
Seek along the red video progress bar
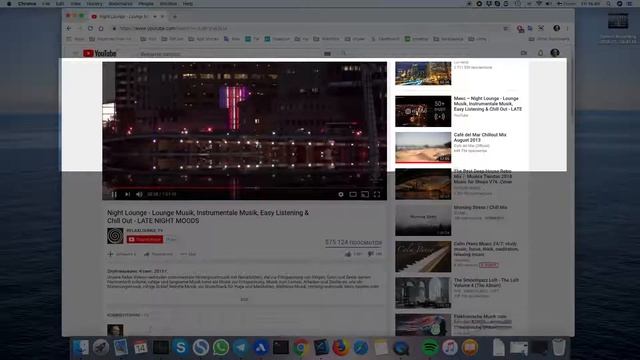(244, 188)
